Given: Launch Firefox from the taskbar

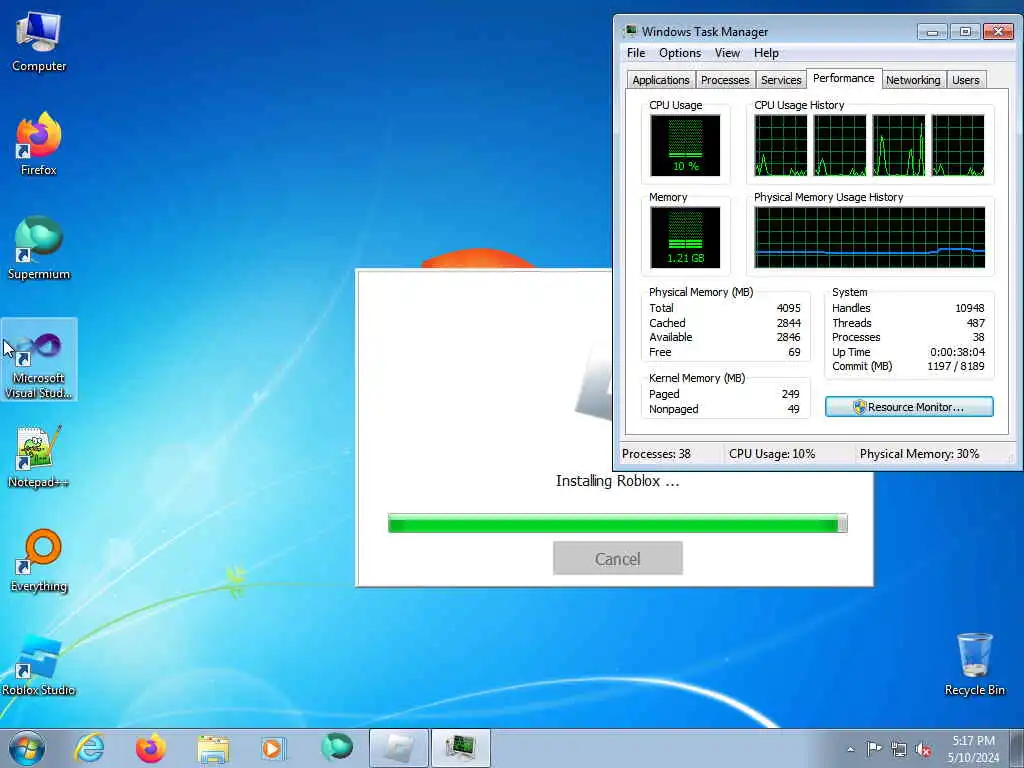Looking at the screenshot, I should point(150,748).
